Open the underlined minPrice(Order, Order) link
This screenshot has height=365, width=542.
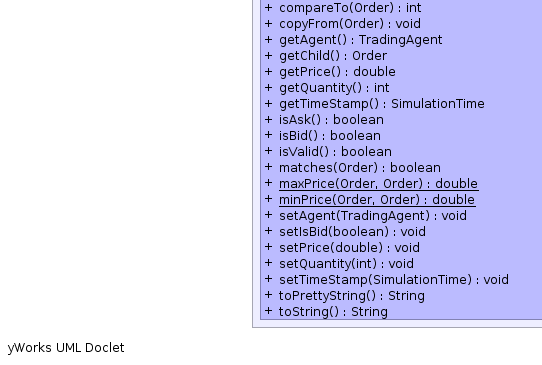coord(377,200)
